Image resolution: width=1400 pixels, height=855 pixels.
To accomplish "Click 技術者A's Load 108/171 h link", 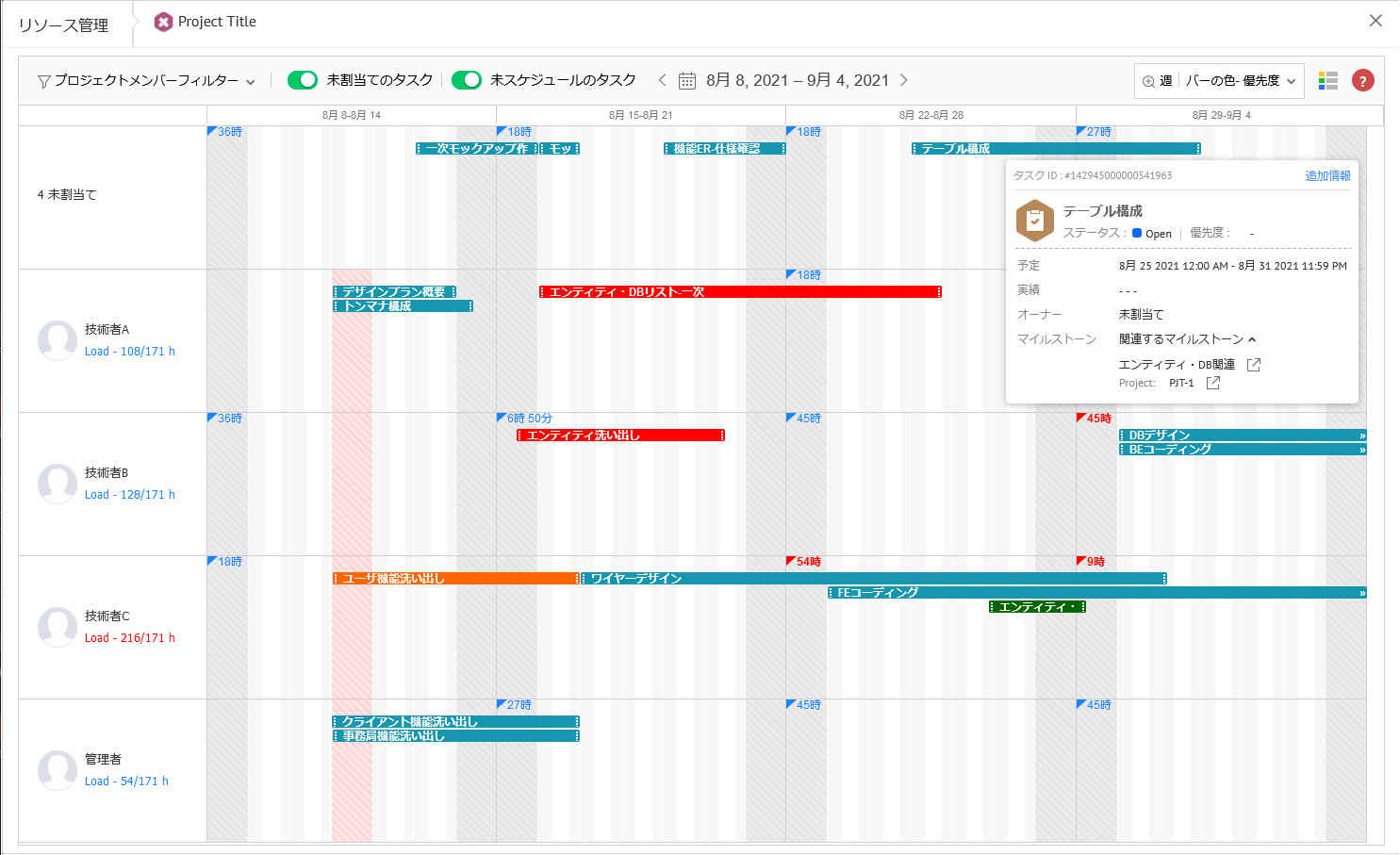I will point(128,351).
